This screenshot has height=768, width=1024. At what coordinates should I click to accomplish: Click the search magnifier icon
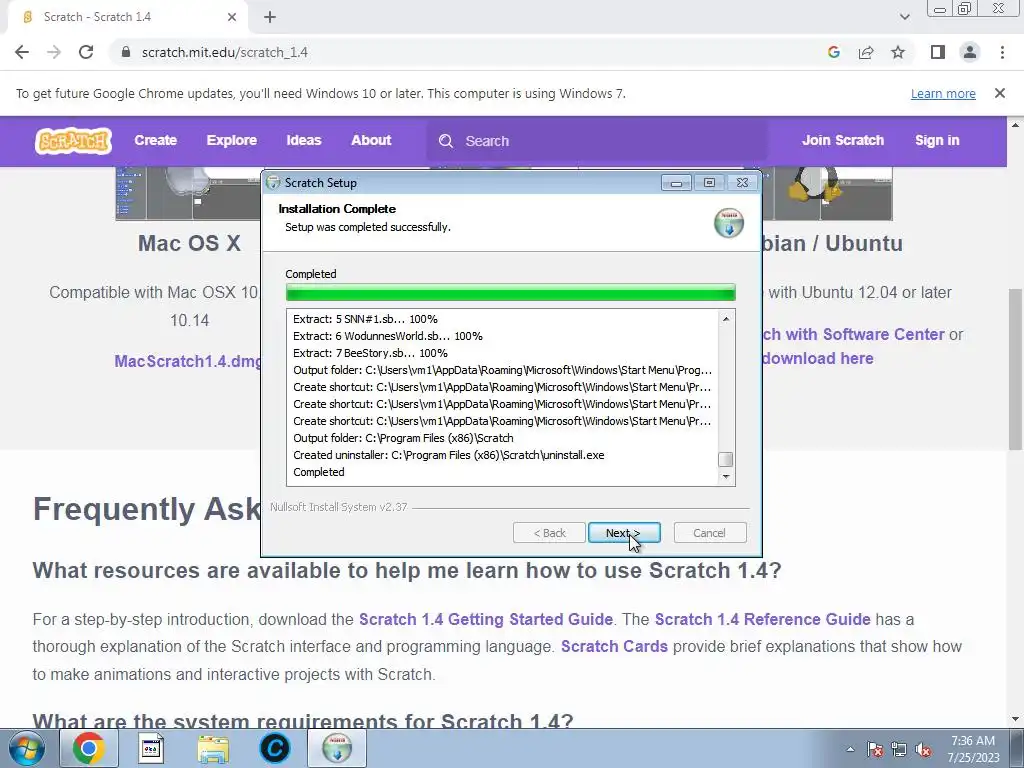[x=446, y=141]
